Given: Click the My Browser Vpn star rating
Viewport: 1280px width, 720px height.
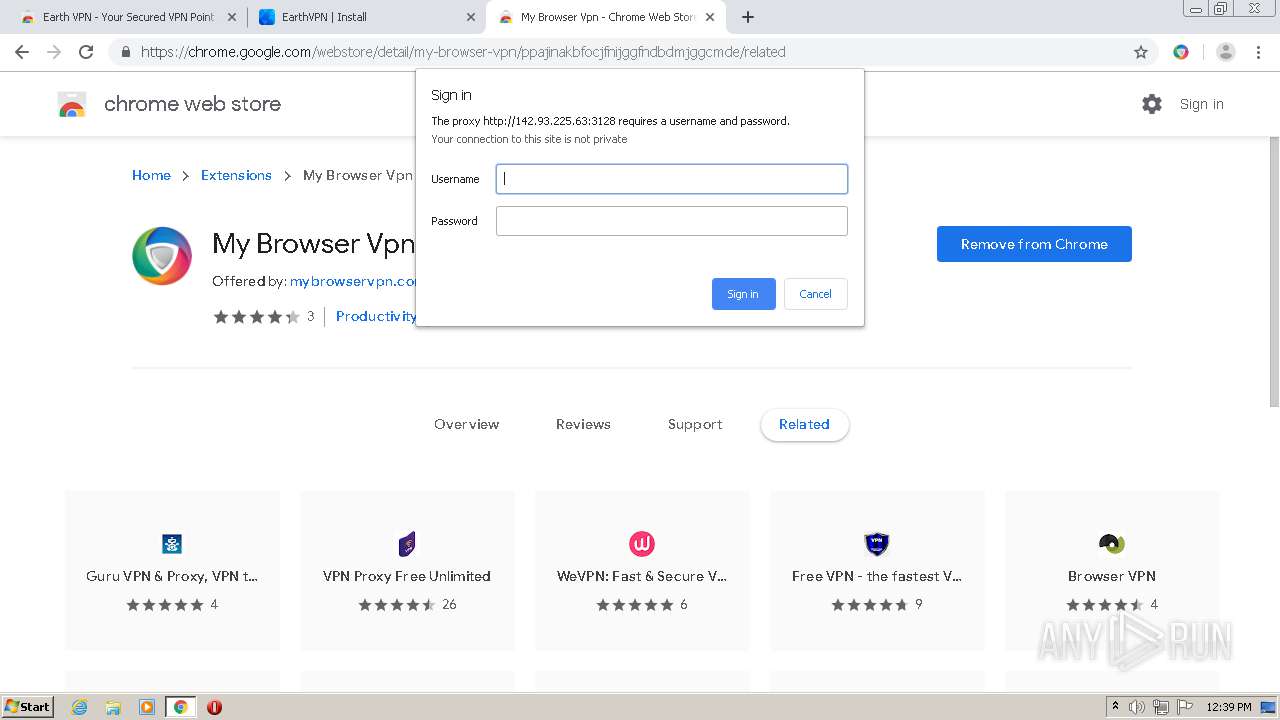Looking at the screenshot, I should tap(257, 317).
